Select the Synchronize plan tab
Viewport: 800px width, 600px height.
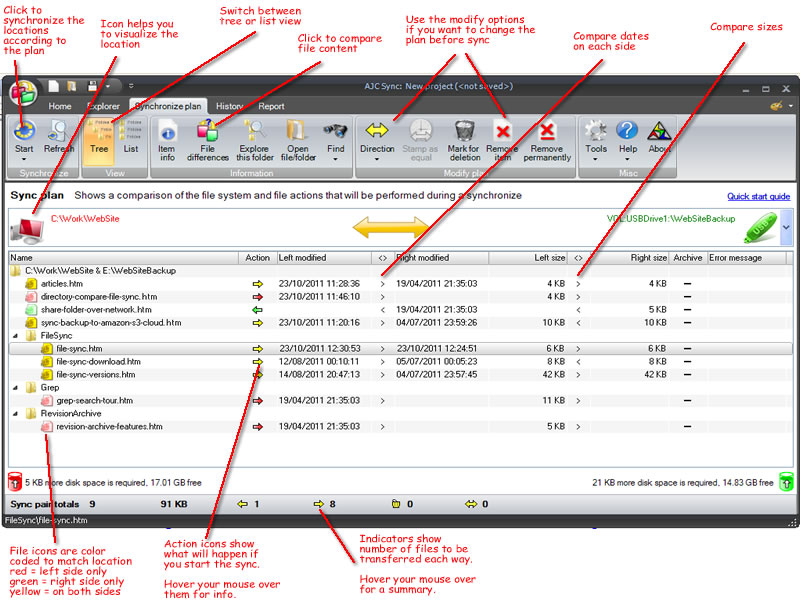(168, 106)
